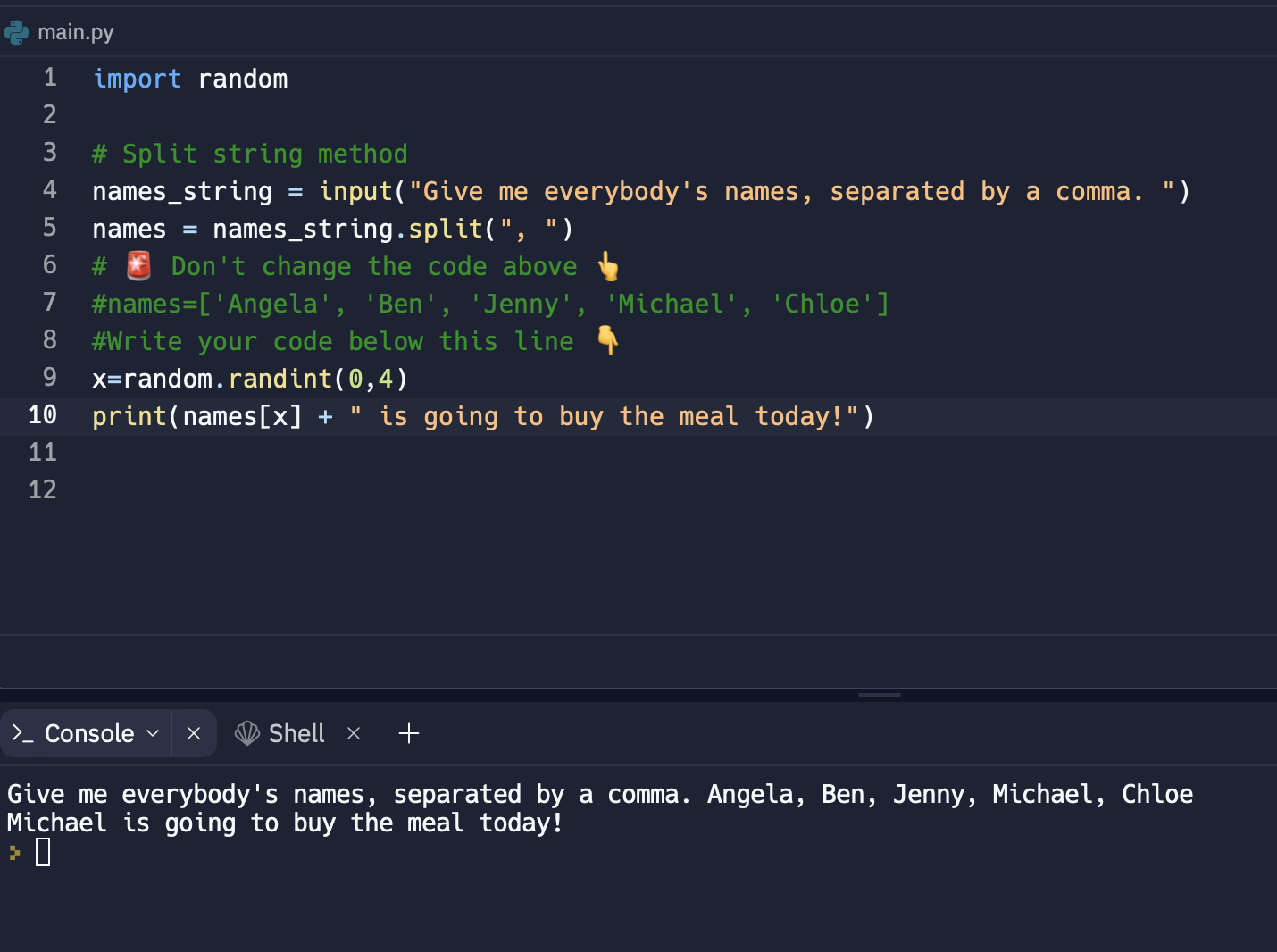1277x952 pixels.
Task: Close the Console tab
Action: pos(194,733)
